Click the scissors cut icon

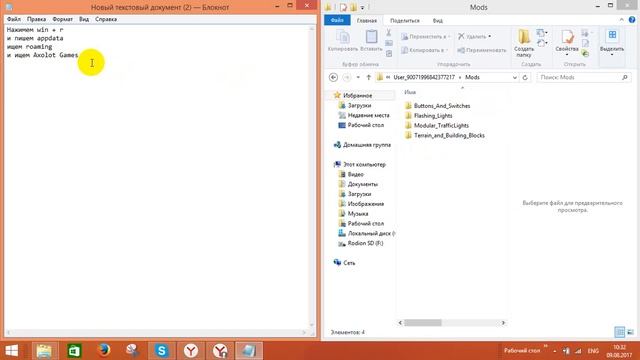point(389,33)
